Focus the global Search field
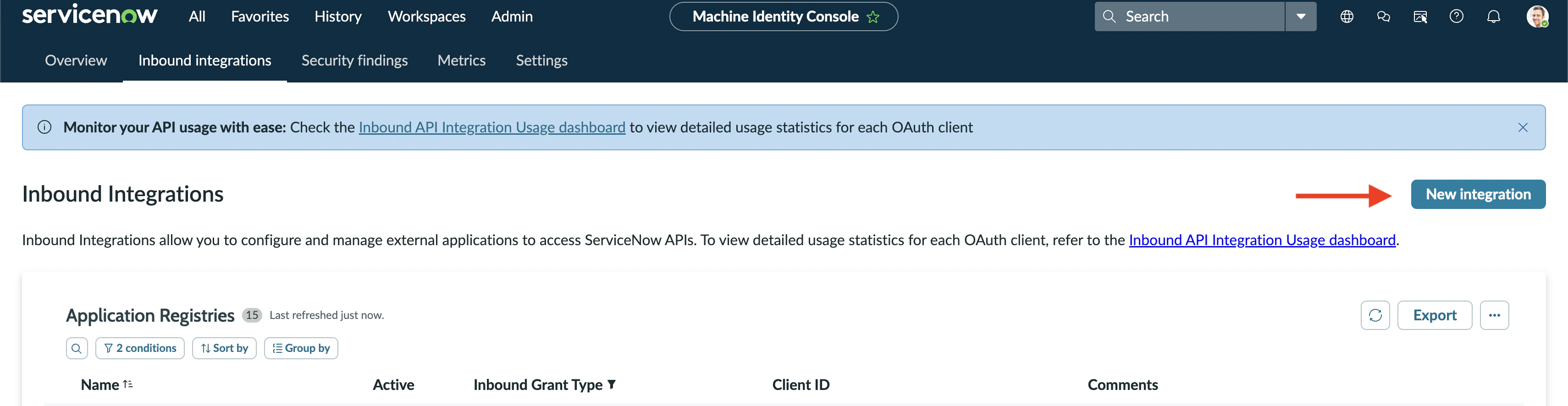1568x406 pixels. pos(1190,16)
